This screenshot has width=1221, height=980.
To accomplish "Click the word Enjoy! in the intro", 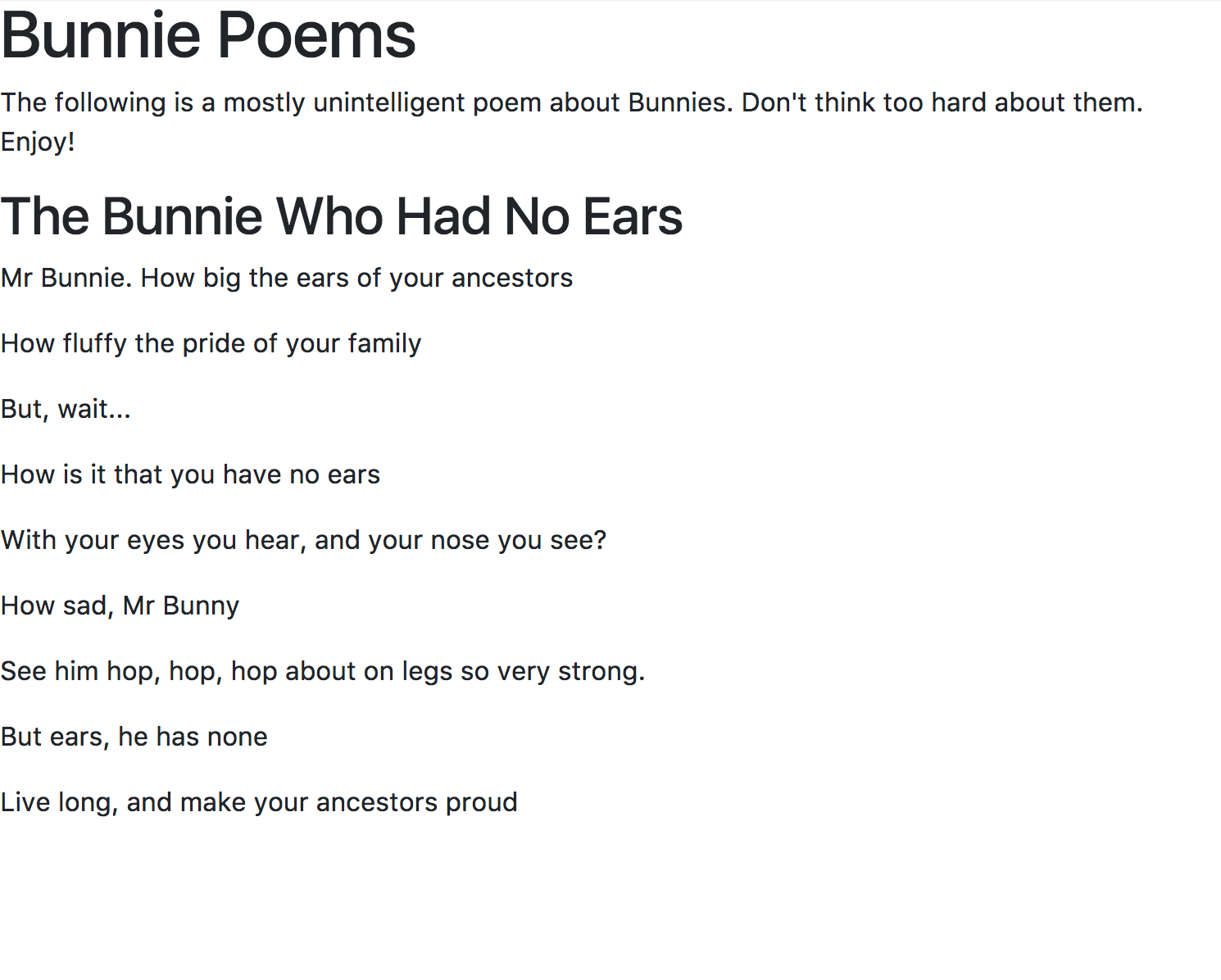I will [38, 142].
